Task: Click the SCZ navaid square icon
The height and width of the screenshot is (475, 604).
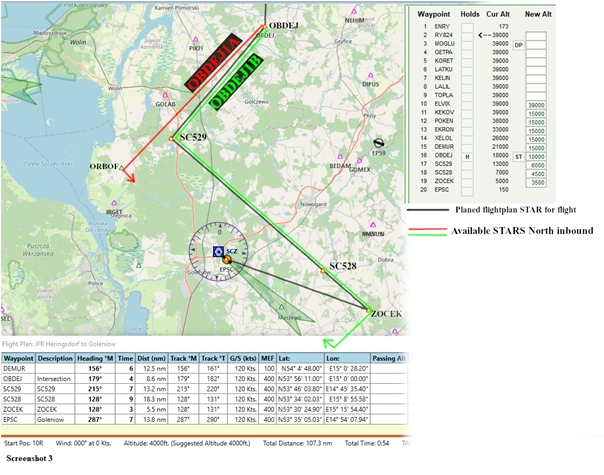Action: point(218,251)
